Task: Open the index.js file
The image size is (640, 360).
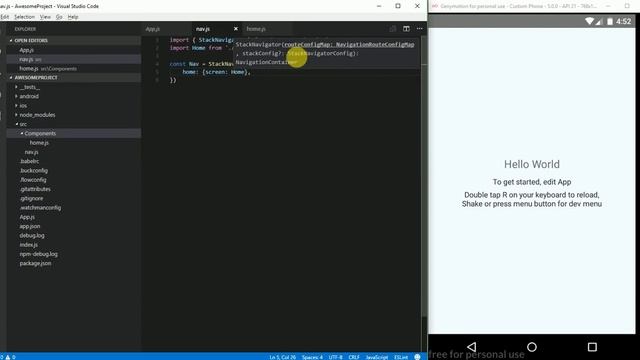Action: [29, 245]
